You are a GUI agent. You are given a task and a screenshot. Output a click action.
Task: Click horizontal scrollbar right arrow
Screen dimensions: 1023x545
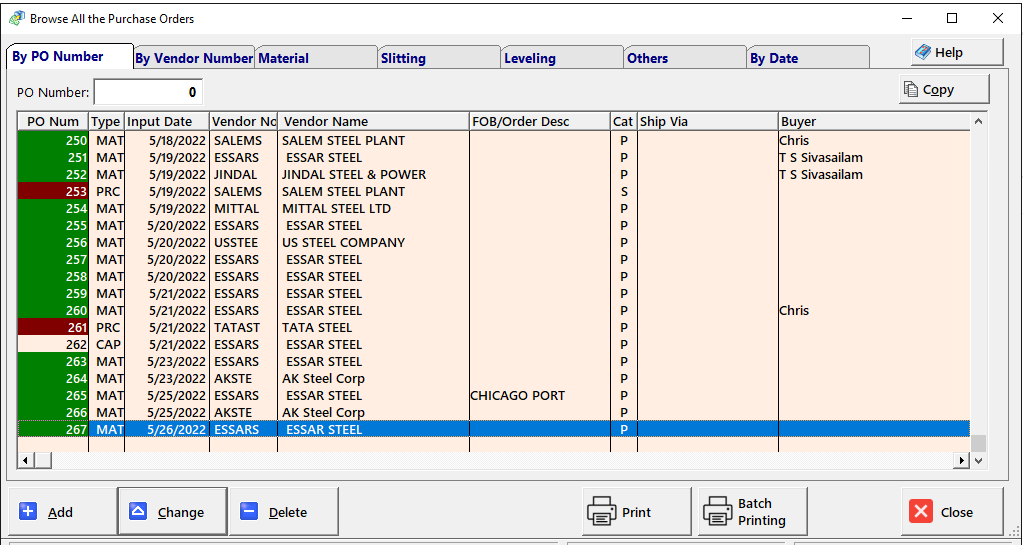(962, 461)
